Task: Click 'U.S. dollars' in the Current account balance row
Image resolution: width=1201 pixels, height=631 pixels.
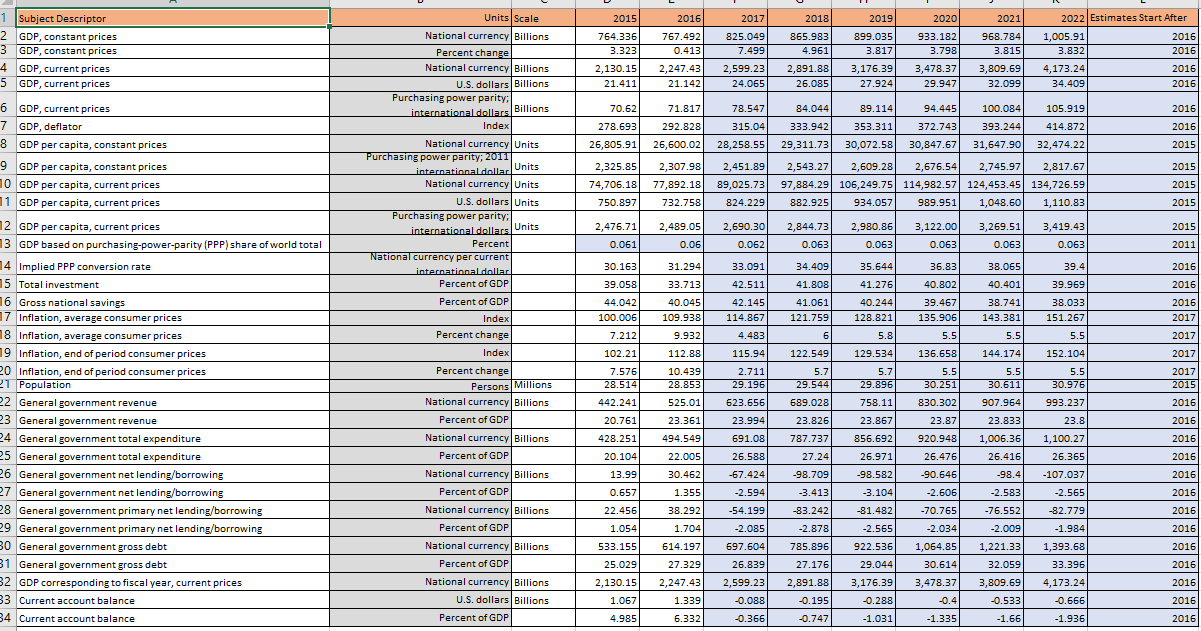Action: pyautogui.click(x=421, y=600)
